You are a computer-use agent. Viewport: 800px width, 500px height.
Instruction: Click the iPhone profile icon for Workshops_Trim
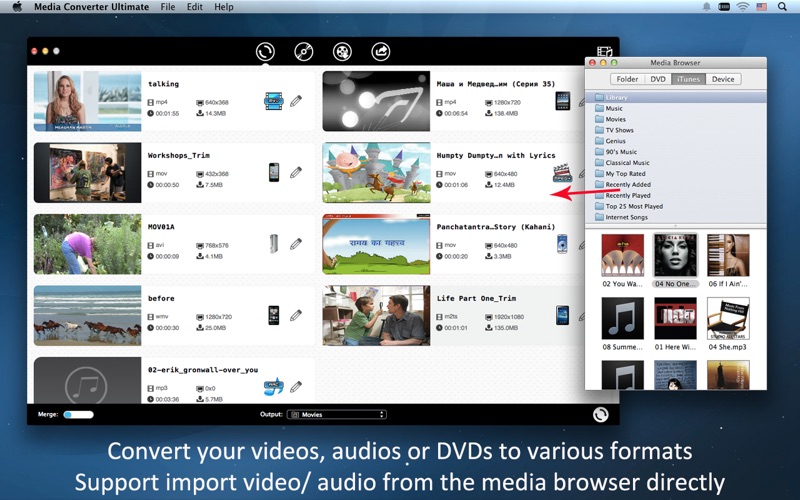click(x=274, y=172)
